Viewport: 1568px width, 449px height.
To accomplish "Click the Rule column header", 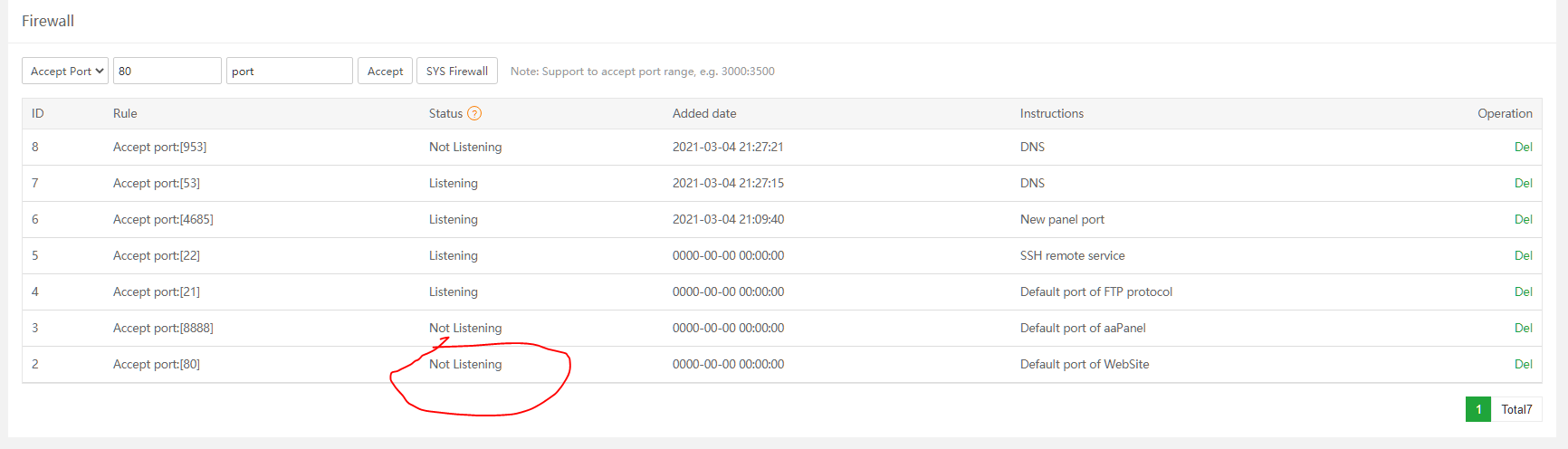I will [125, 113].
